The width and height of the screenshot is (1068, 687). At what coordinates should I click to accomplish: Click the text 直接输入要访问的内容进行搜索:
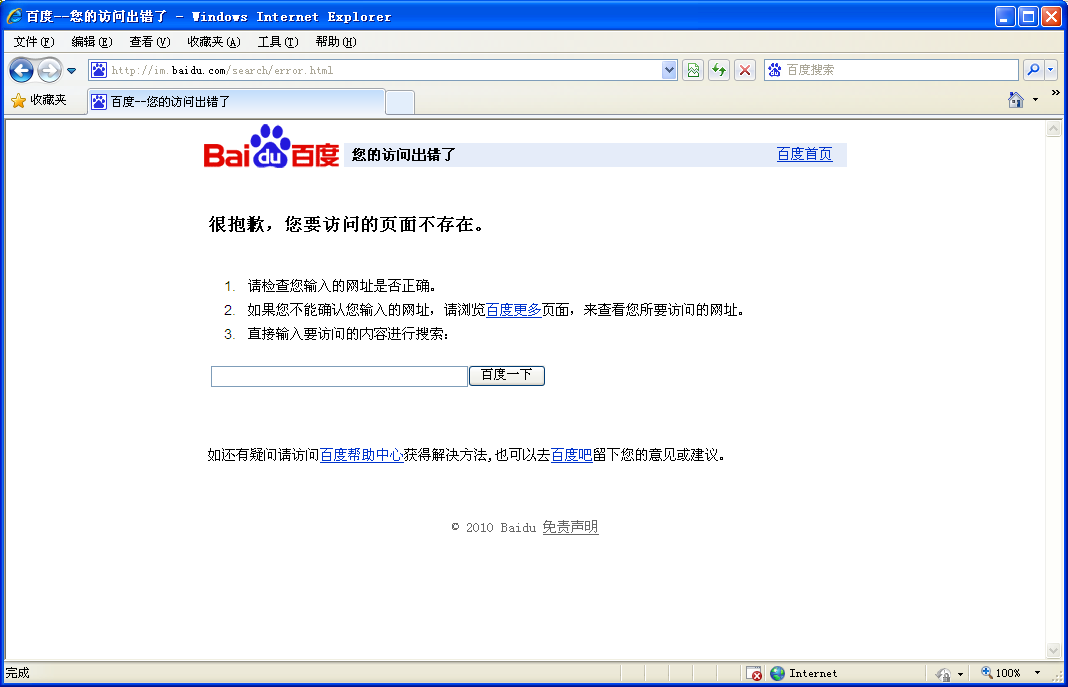tap(348, 334)
